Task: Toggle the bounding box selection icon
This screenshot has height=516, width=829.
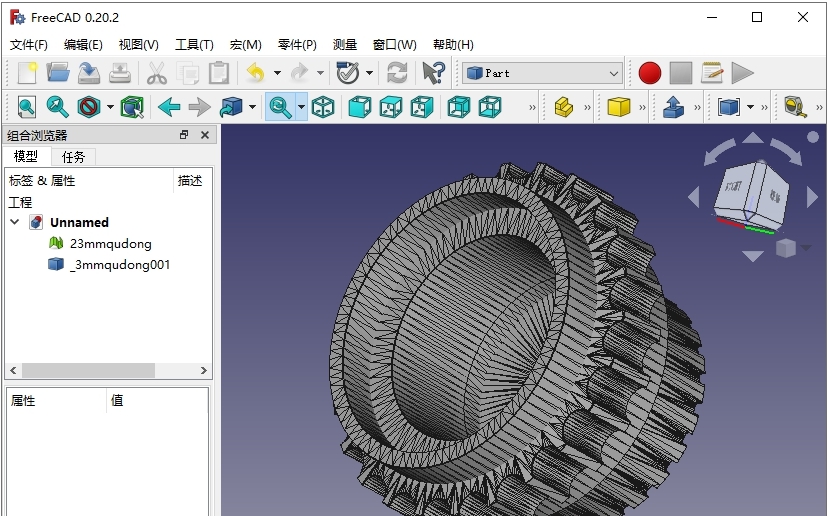Action: click(x=132, y=107)
